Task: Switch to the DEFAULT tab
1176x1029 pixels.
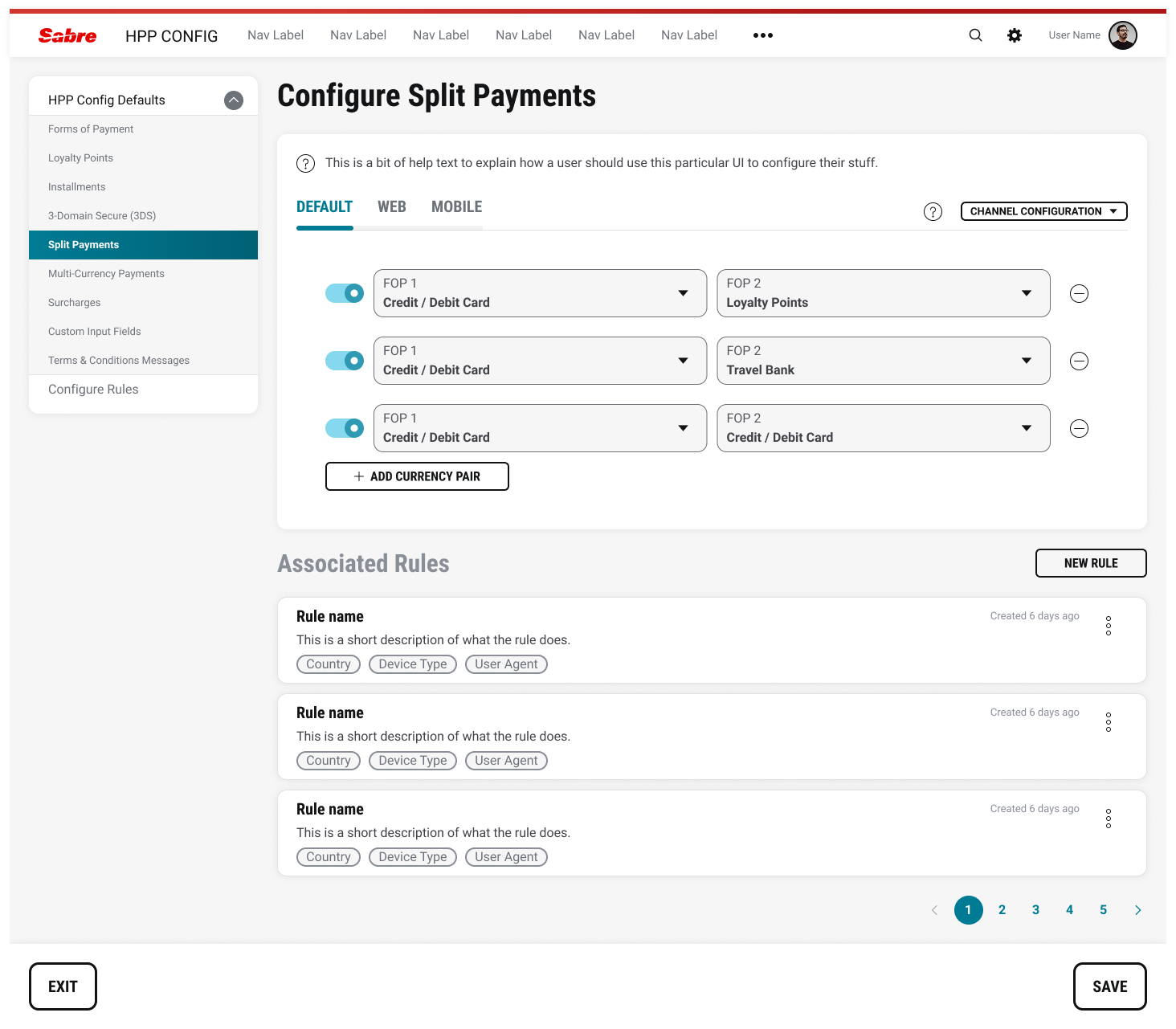Action: point(325,207)
